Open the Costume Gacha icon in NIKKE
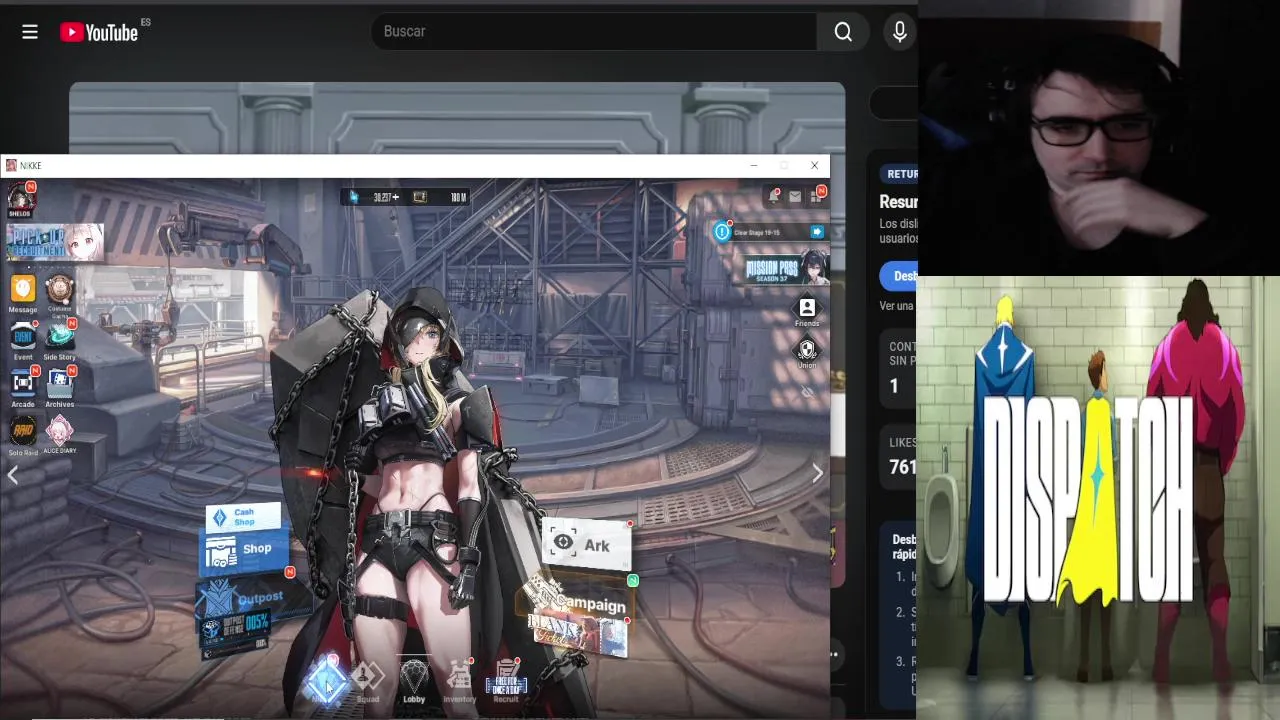Image resolution: width=1280 pixels, height=720 pixels. tap(60, 294)
